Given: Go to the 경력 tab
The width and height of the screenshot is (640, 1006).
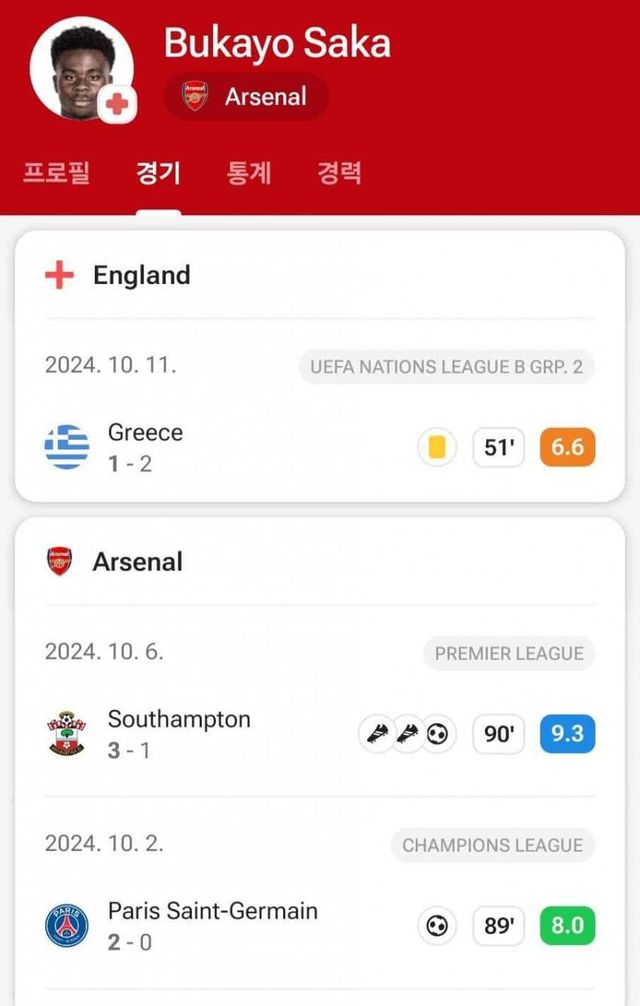Looking at the screenshot, I should point(339,172).
